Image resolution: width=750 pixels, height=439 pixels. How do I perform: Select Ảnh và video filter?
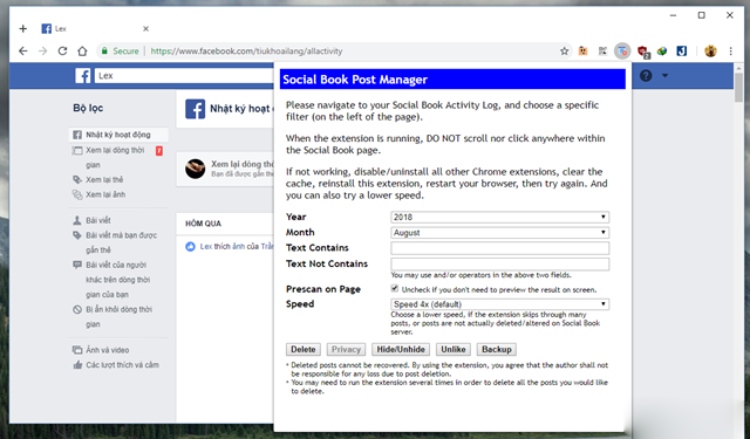click(x=107, y=350)
